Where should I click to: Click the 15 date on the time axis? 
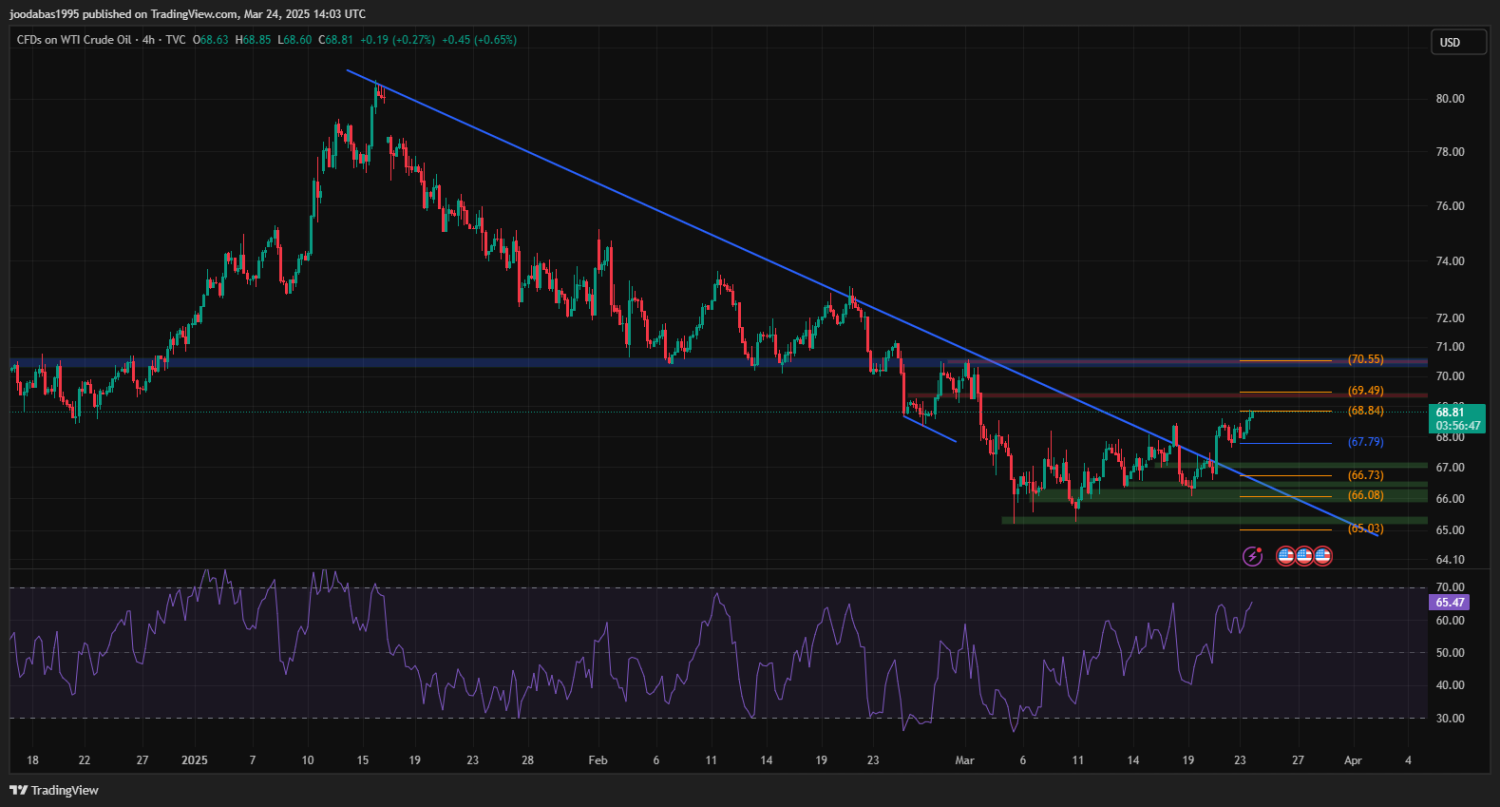[x=363, y=761]
